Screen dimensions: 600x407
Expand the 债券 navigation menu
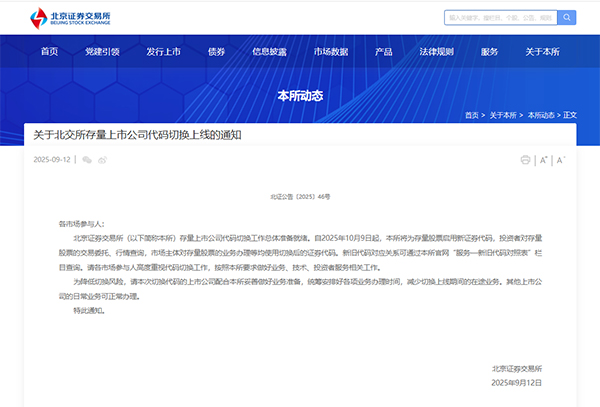(x=216, y=51)
